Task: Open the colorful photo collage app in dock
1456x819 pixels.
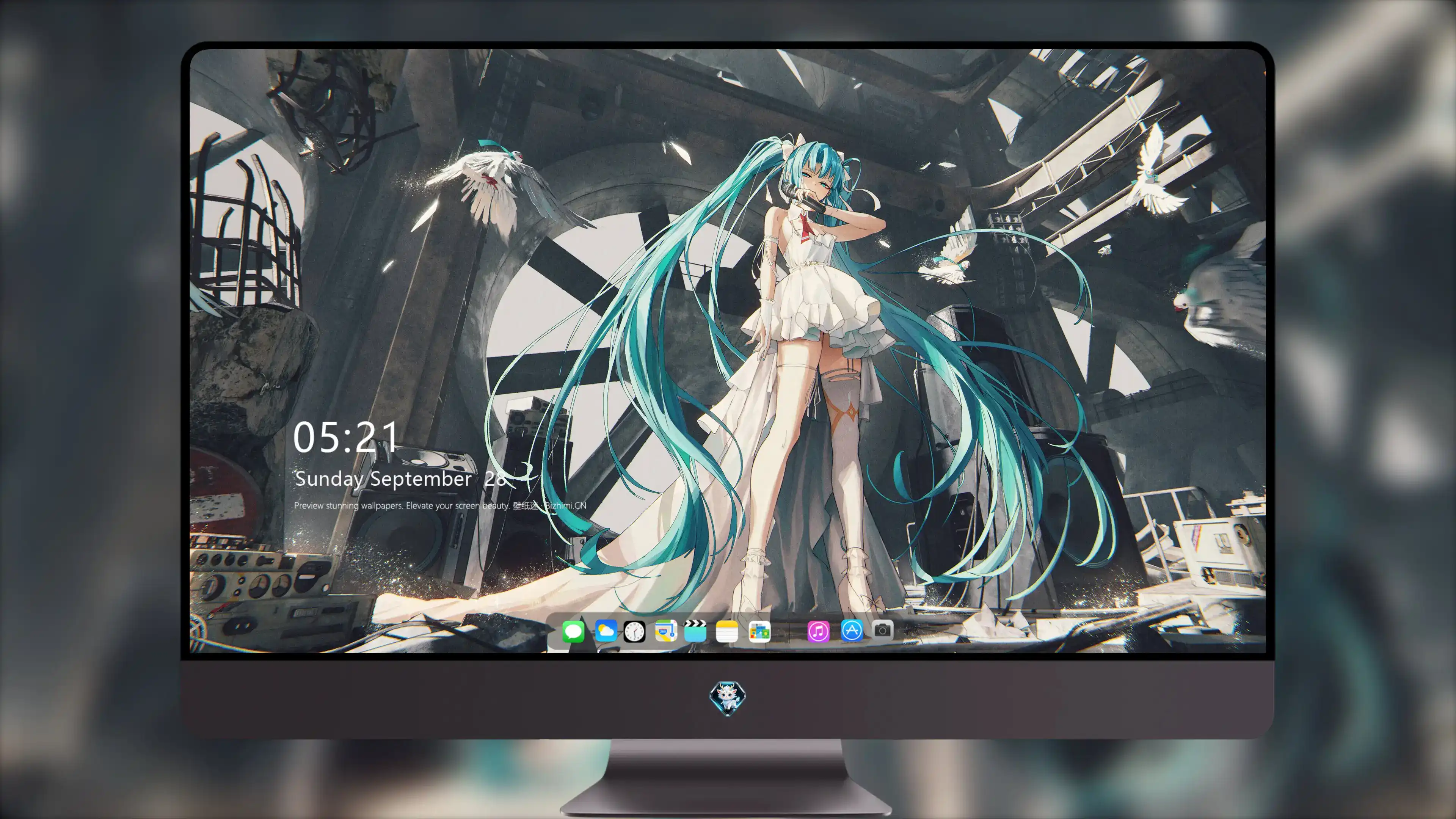Action: coord(759,631)
